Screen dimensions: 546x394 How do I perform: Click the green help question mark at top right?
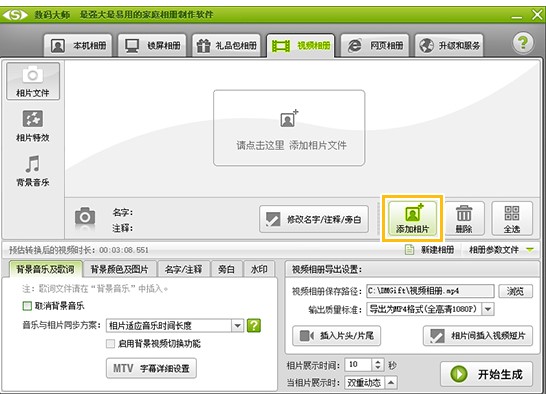coord(523,43)
